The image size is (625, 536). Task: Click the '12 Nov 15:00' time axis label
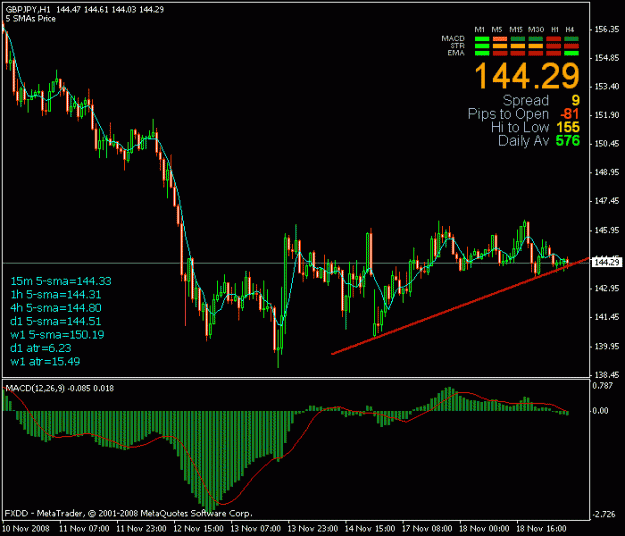pos(199,529)
